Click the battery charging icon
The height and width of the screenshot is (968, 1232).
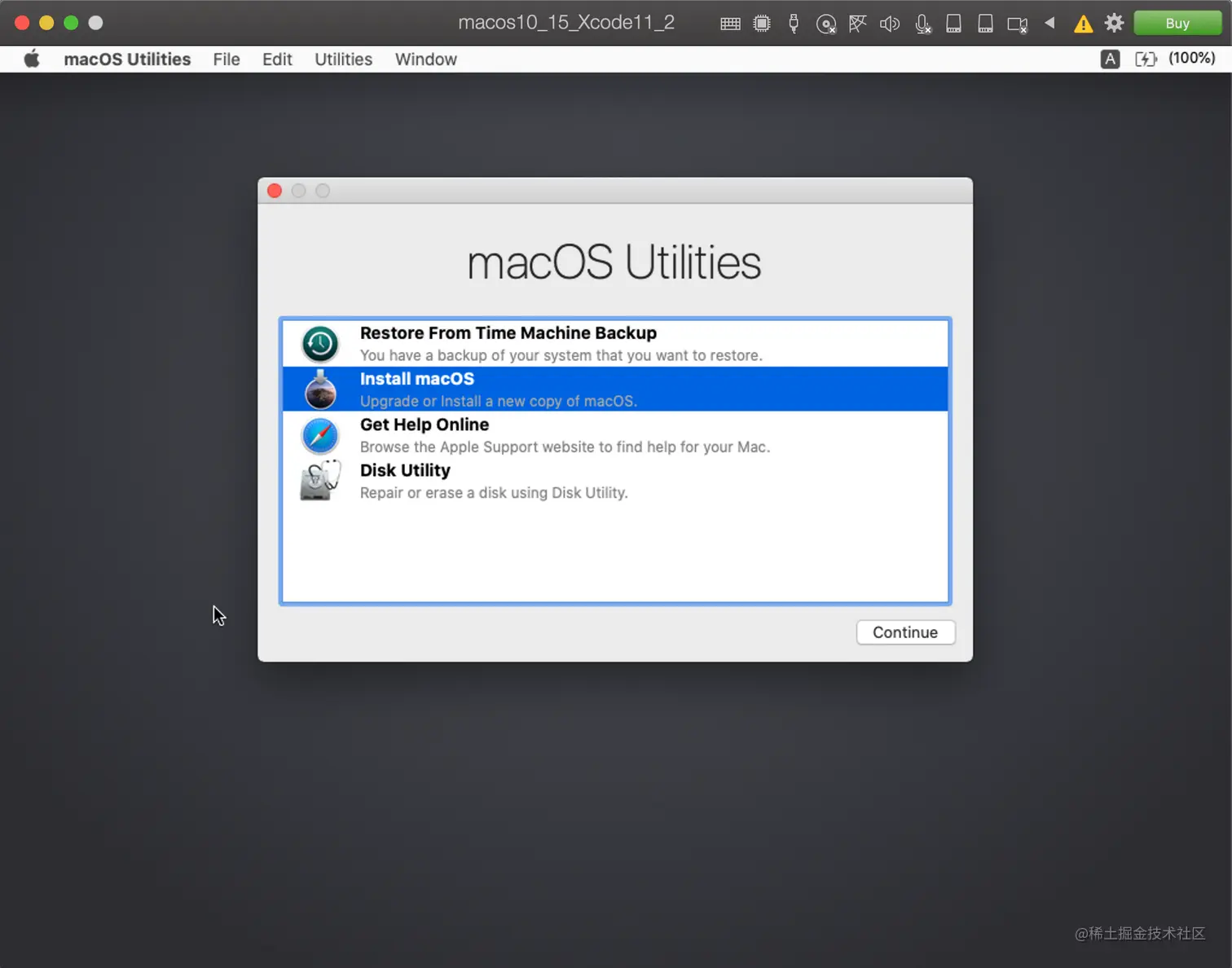coord(1146,59)
